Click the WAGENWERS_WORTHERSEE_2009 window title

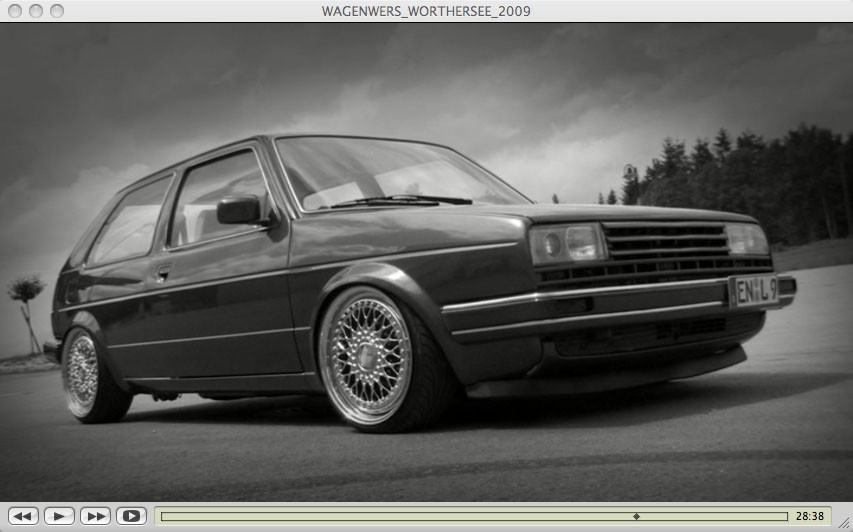click(x=426, y=11)
